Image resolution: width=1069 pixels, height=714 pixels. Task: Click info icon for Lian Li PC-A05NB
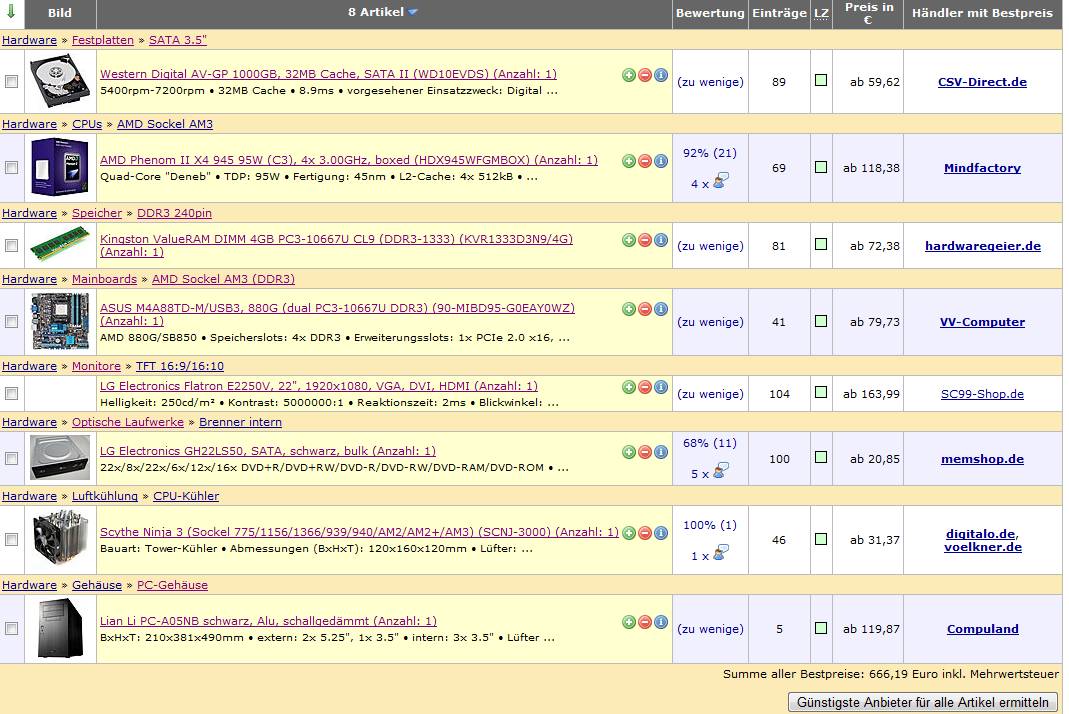click(x=661, y=622)
